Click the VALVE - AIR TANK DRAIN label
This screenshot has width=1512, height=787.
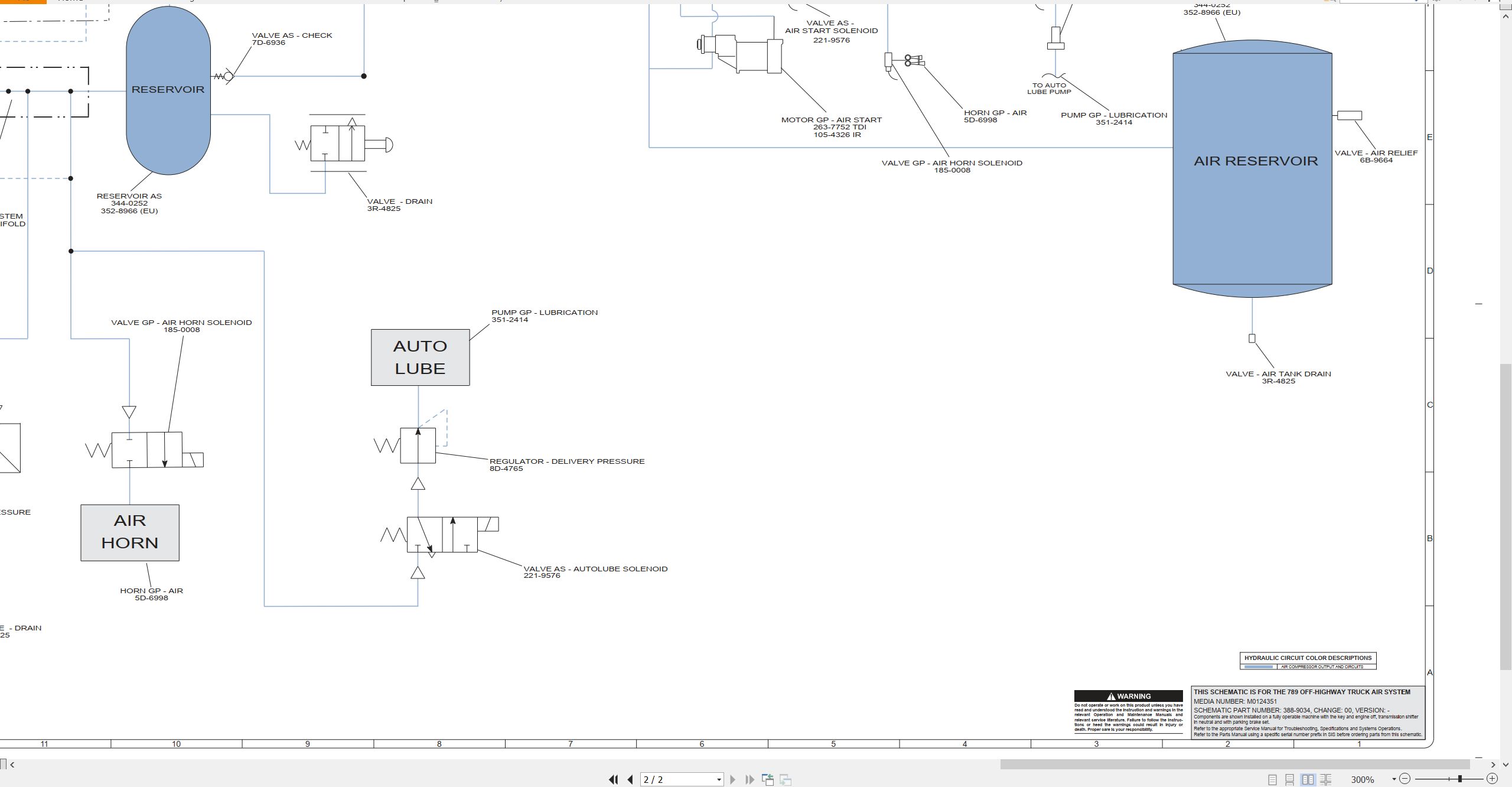pos(1279,377)
